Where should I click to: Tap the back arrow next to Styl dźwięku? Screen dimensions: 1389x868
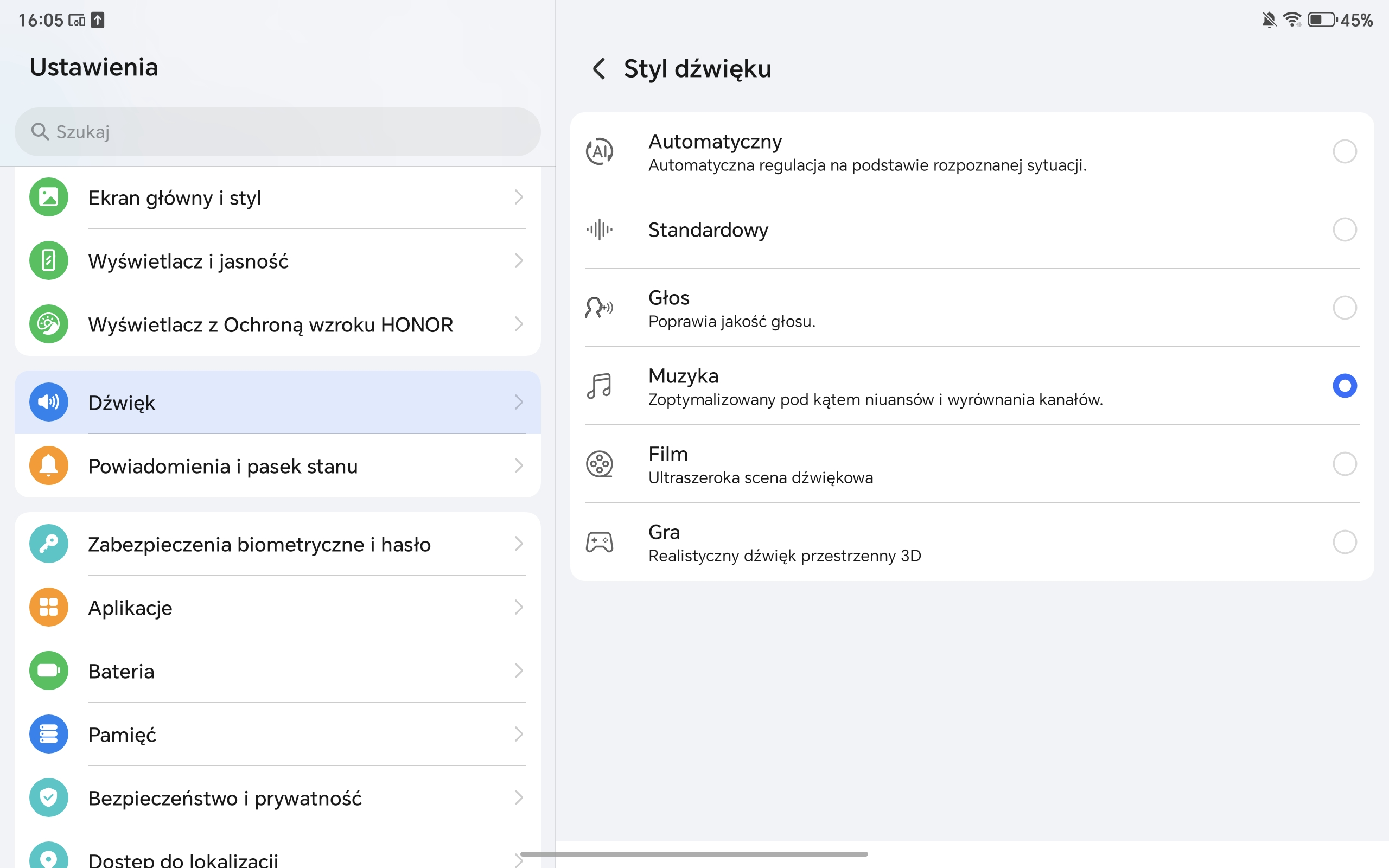click(x=598, y=69)
